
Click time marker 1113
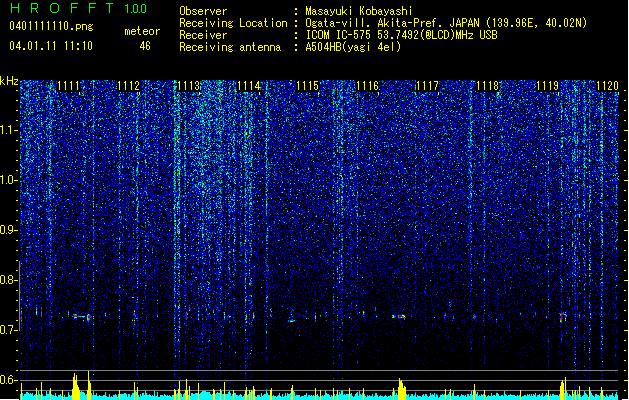point(188,86)
